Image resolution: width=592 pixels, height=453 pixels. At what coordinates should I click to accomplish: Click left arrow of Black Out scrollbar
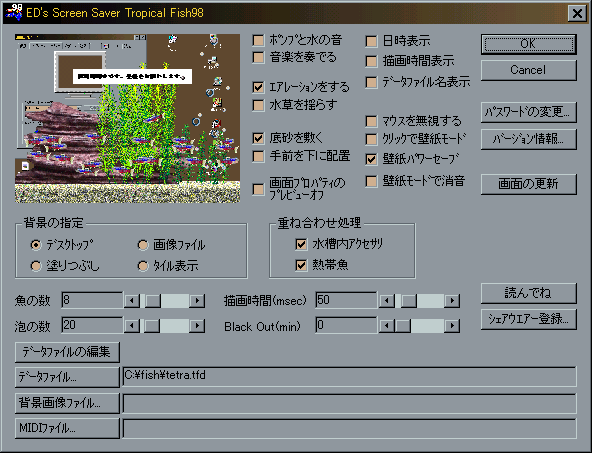tap(386, 326)
